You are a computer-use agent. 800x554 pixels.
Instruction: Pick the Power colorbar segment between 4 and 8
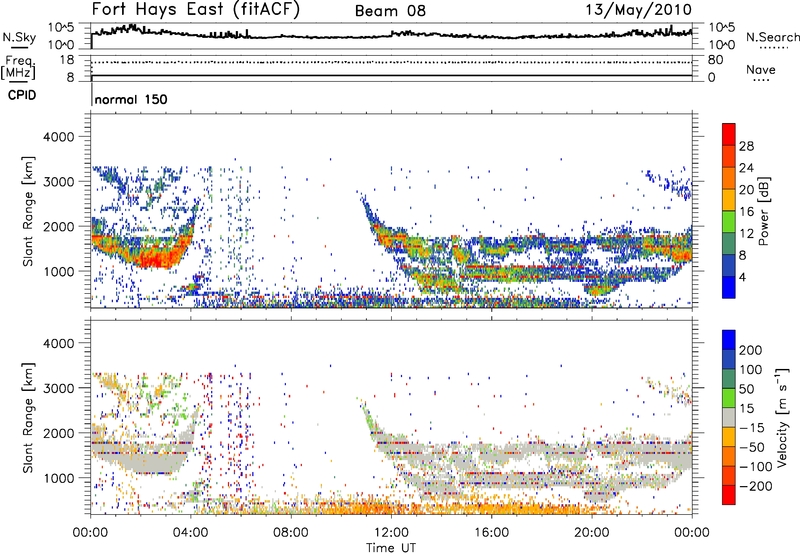coord(729,265)
